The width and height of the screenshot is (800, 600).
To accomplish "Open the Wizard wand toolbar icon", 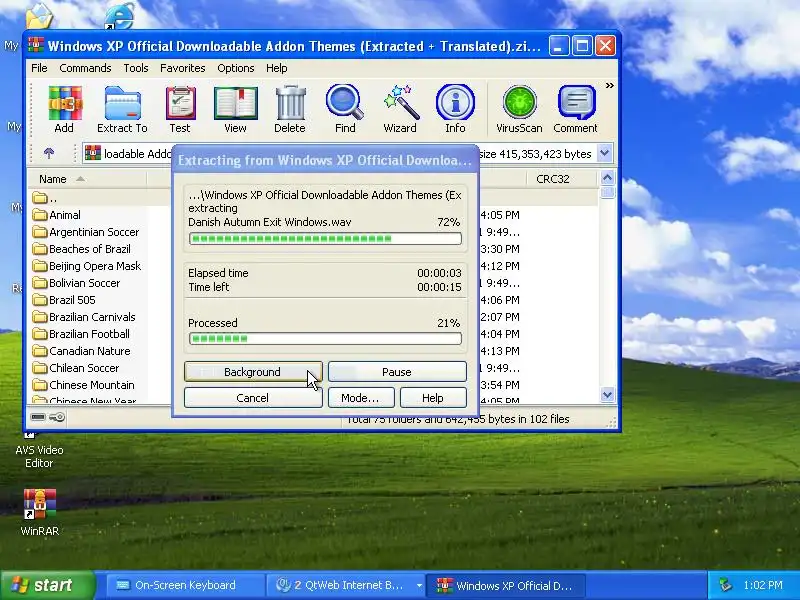I will [401, 103].
